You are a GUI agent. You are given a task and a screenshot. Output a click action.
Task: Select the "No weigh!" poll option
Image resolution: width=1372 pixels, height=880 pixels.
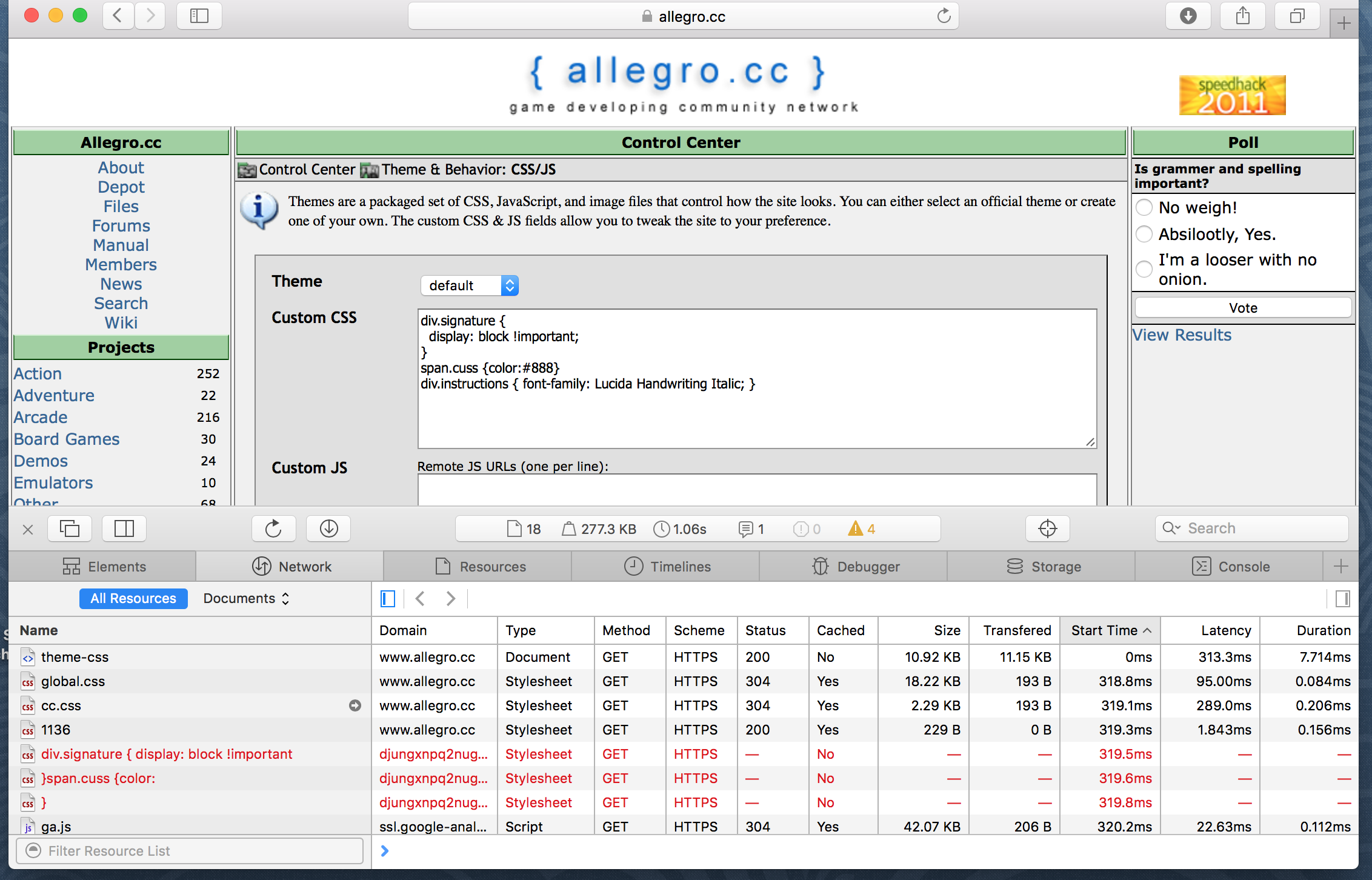pyautogui.click(x=1144, y=208)
